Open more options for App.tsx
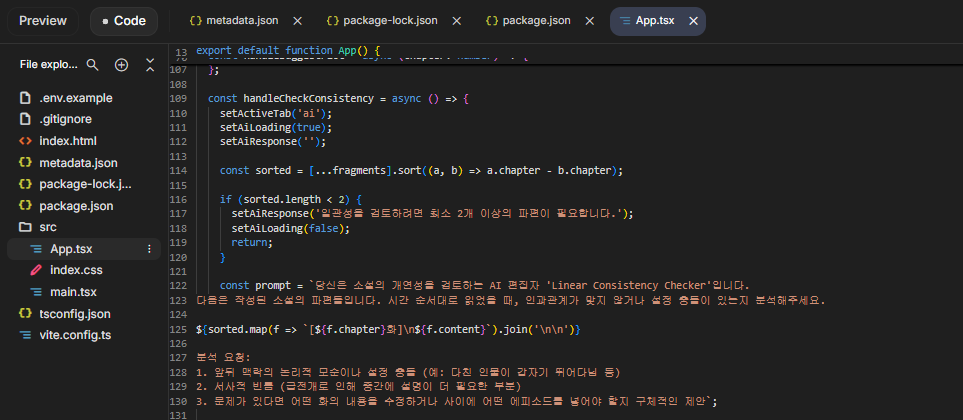 149,249
